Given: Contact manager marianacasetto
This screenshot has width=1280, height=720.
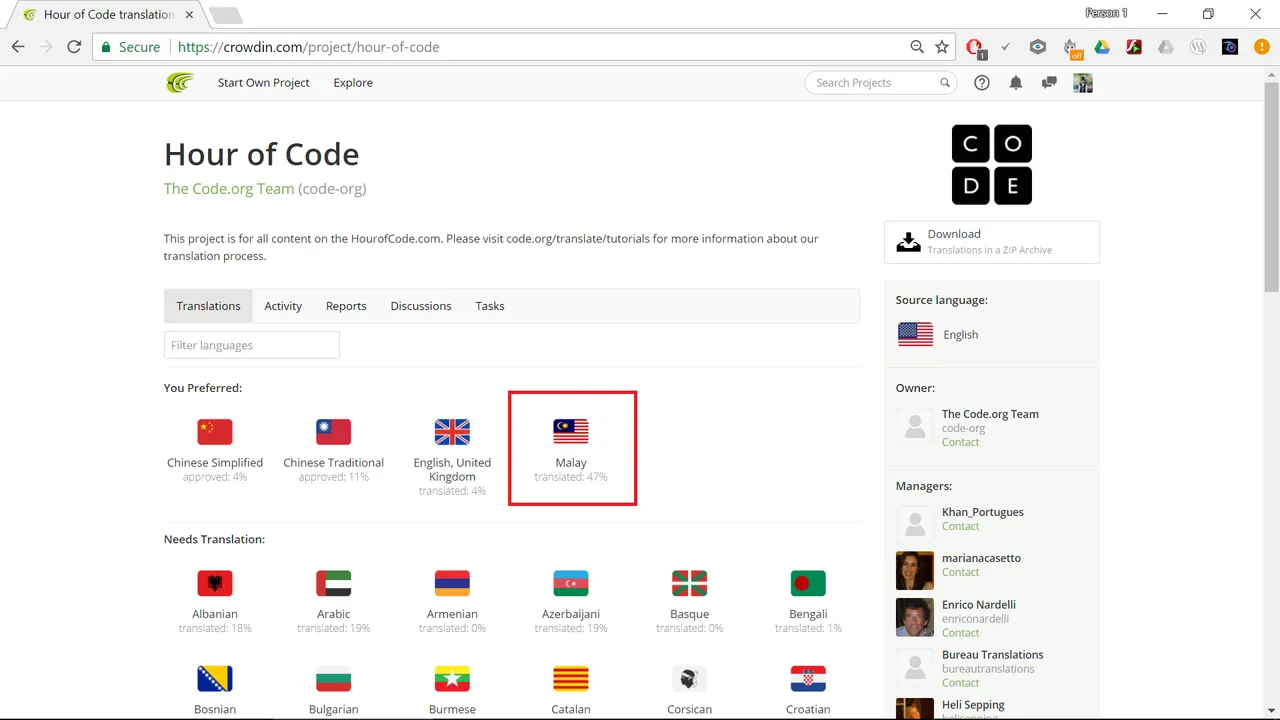Looking at the screenshot, I should point(960,572).
